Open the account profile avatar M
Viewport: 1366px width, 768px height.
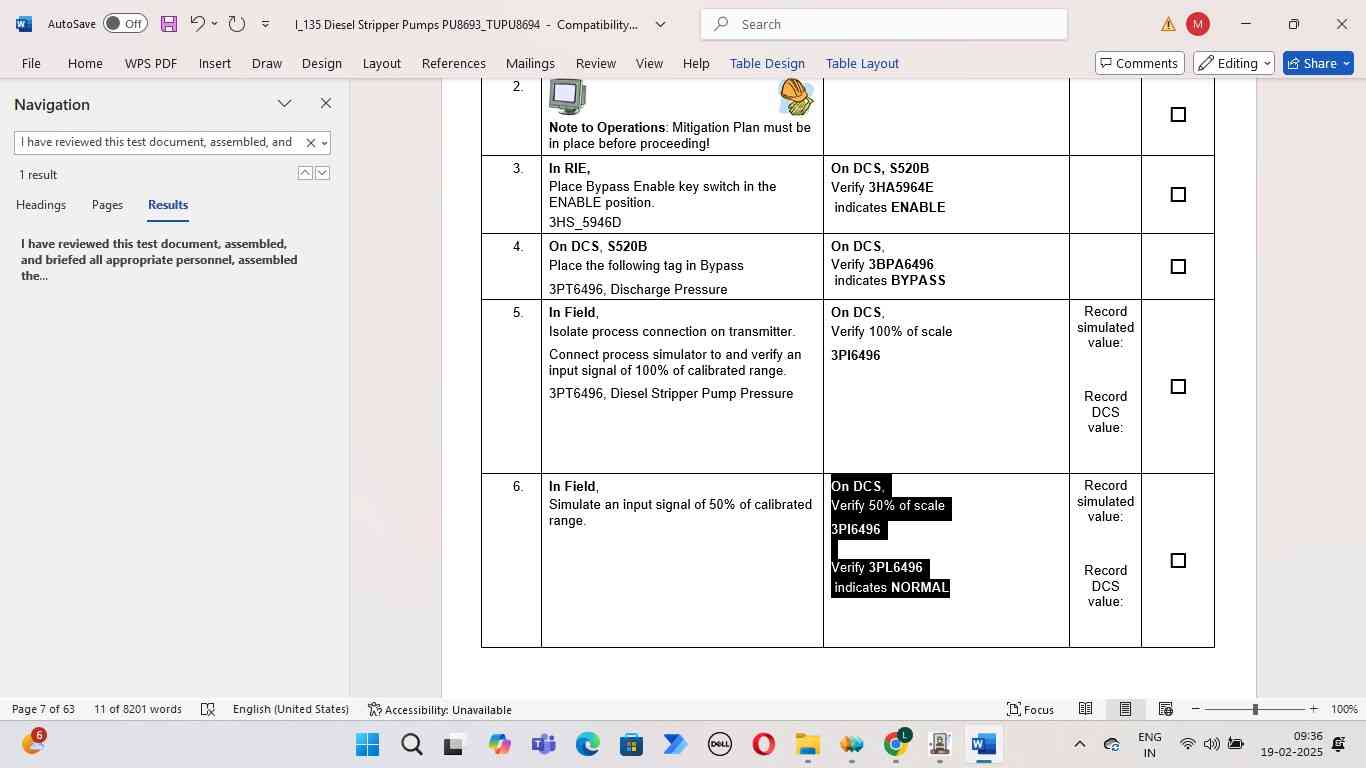coord(1197,24)
